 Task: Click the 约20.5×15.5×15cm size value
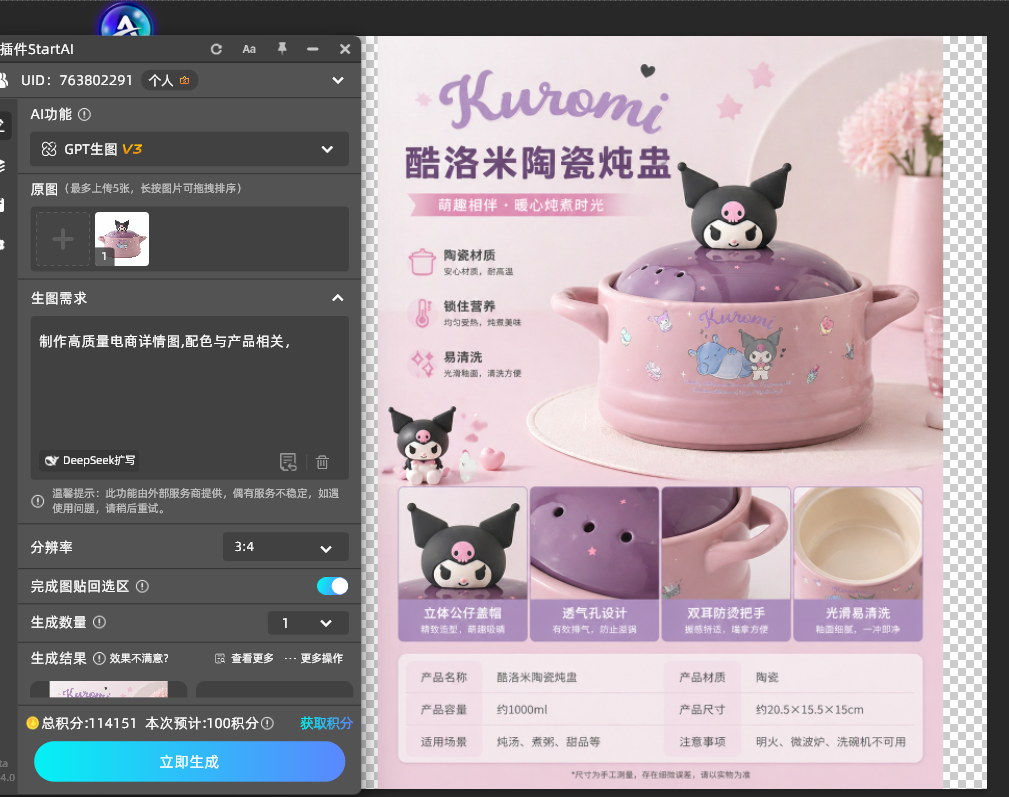click(x=810, y=710)
